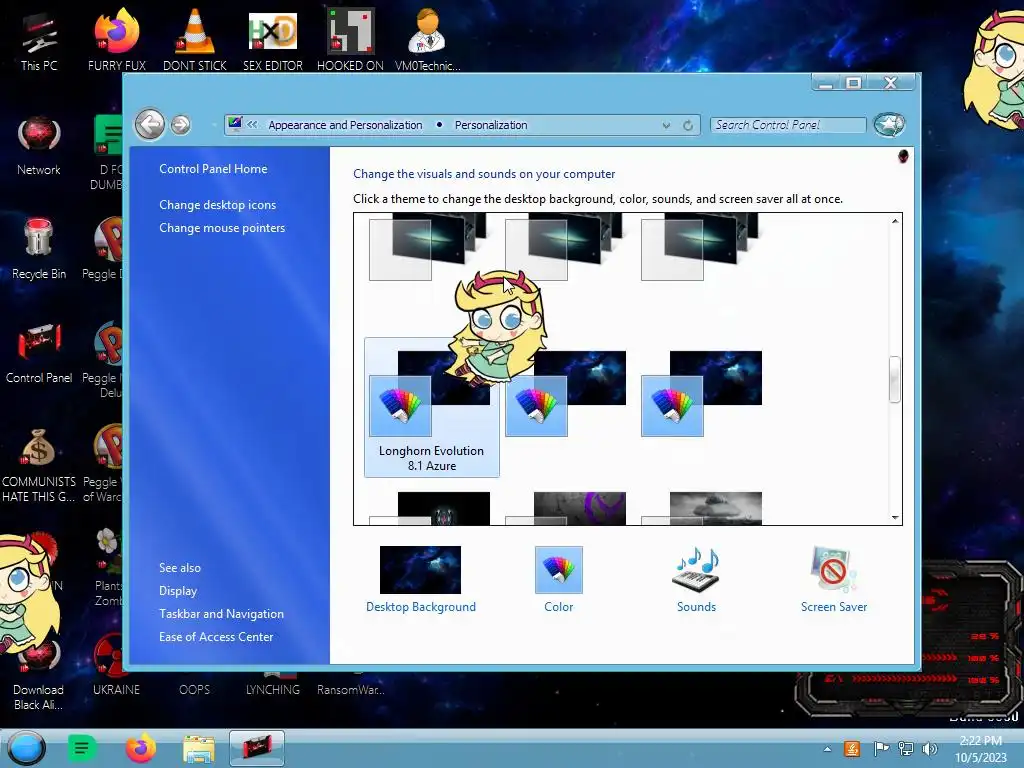Open the HxD editor desktop shortcut
This screenshot has height=768, width=1024.
tap(272, 40)
